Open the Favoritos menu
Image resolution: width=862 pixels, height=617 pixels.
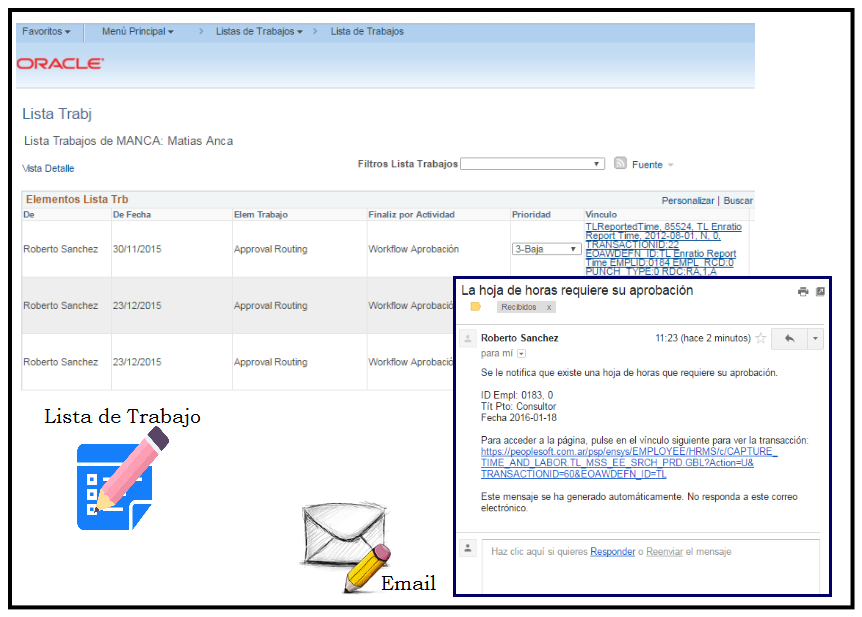pos(46,32)
